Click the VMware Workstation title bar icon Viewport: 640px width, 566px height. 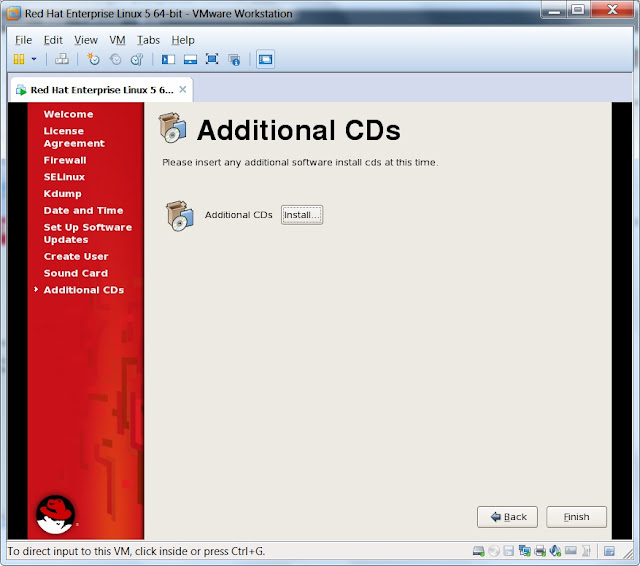click(x=13, y=13)
